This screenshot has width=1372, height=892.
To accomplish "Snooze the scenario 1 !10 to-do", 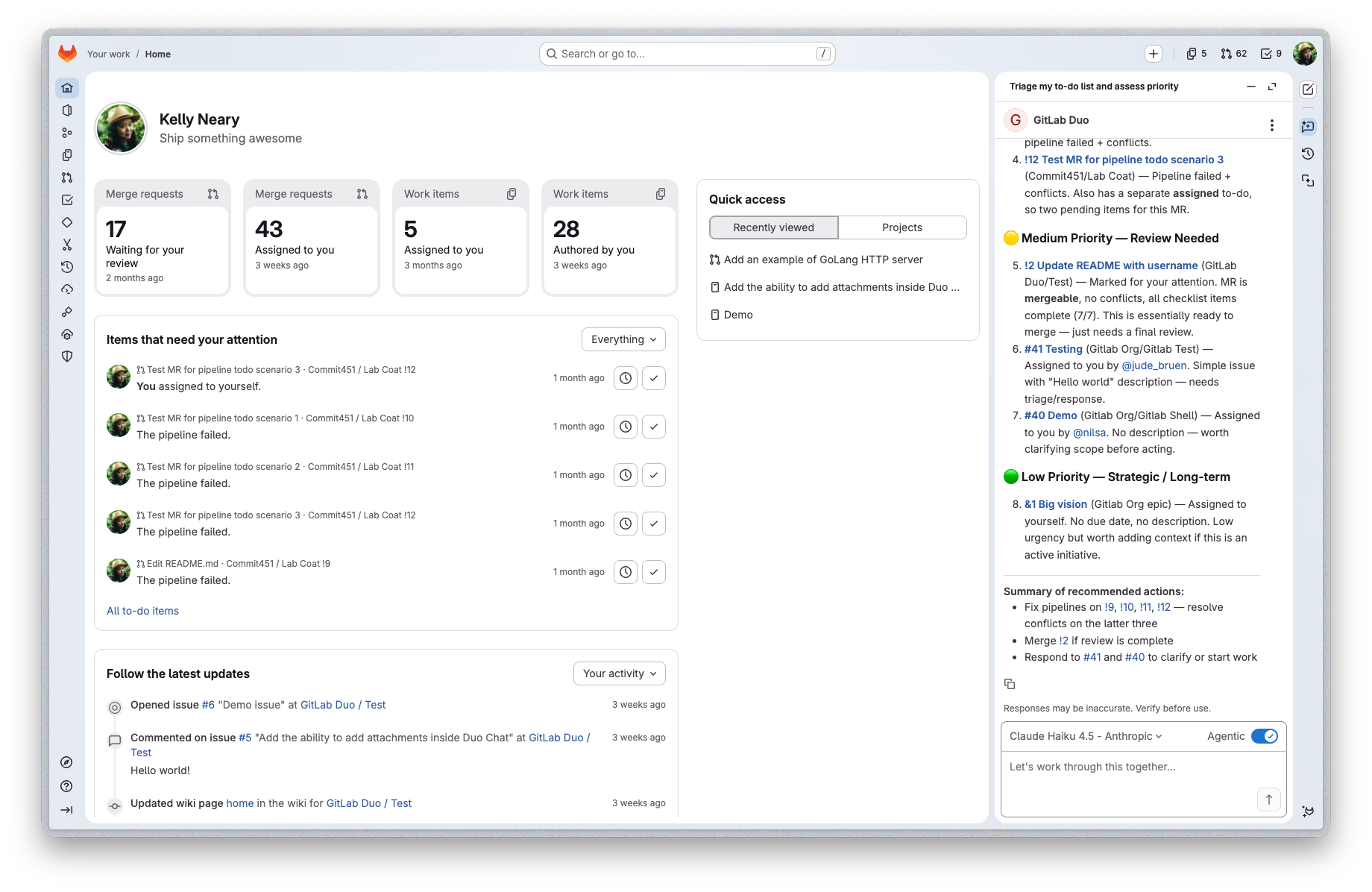I will pyautogui.click(x=626, y=427).
